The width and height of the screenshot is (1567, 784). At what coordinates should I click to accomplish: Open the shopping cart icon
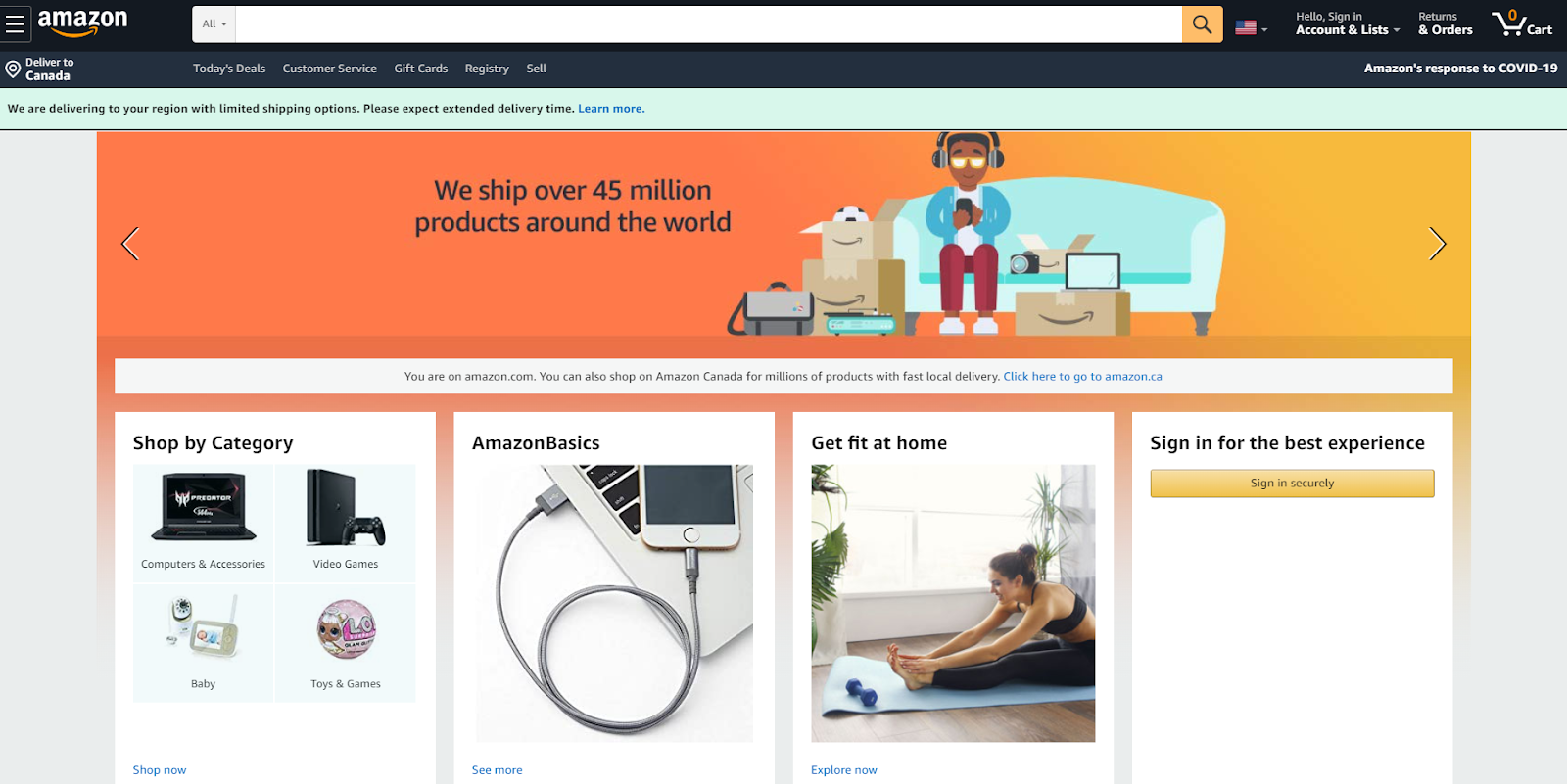pyautogui.click(x=1522, y=23)
